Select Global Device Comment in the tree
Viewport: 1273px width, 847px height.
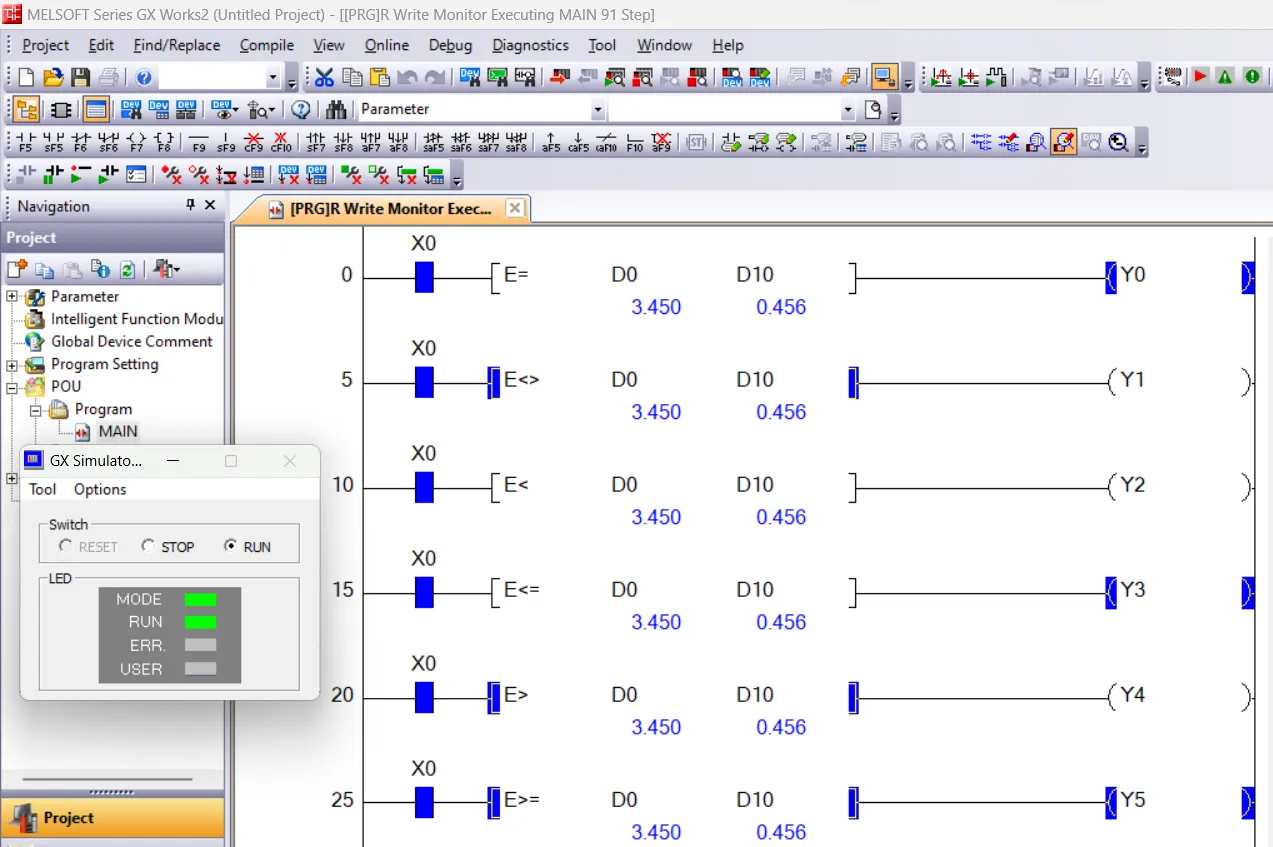132,342
